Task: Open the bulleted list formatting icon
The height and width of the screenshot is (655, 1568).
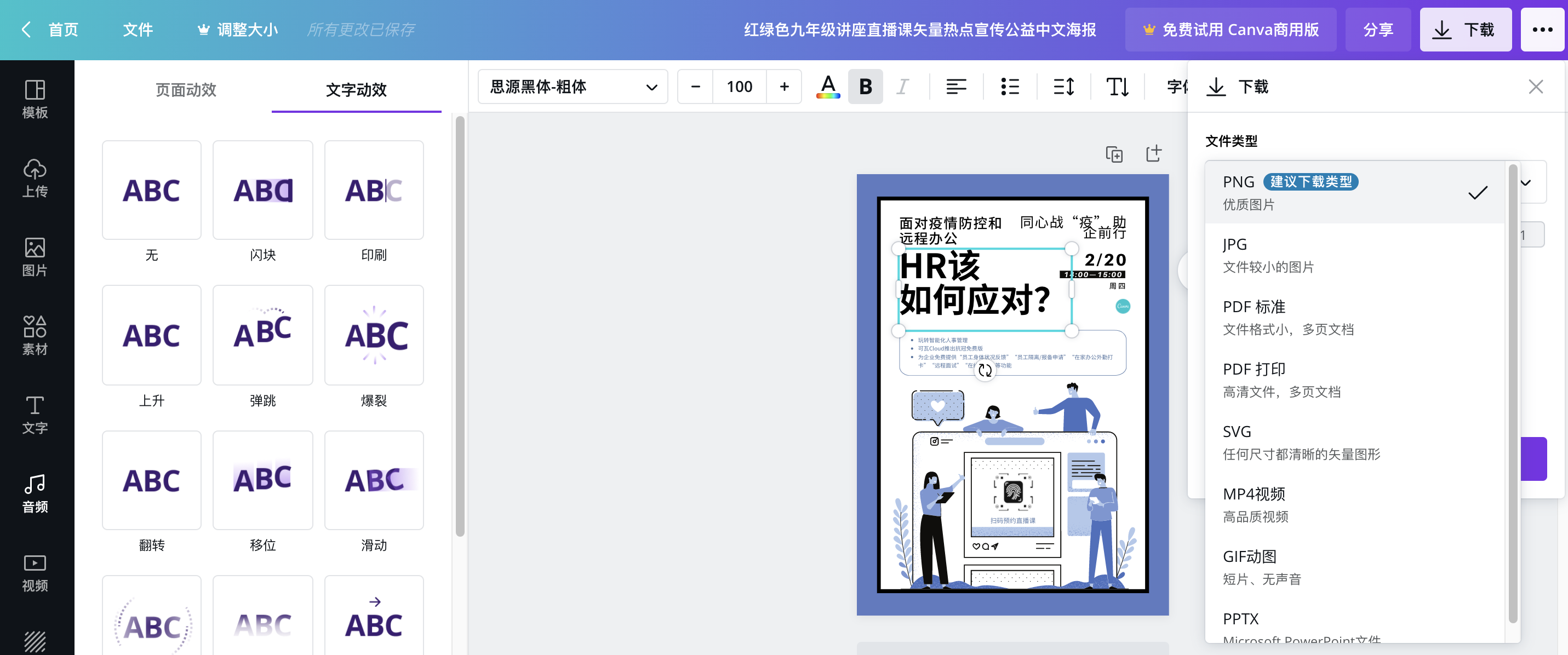Action: [x=1010, y=87]
